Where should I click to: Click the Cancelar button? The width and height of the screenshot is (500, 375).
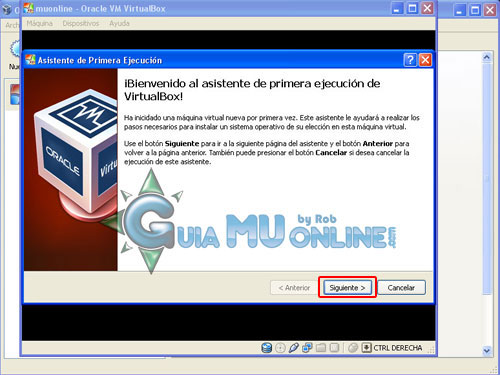pyautogui.click(x=401, y=288)
